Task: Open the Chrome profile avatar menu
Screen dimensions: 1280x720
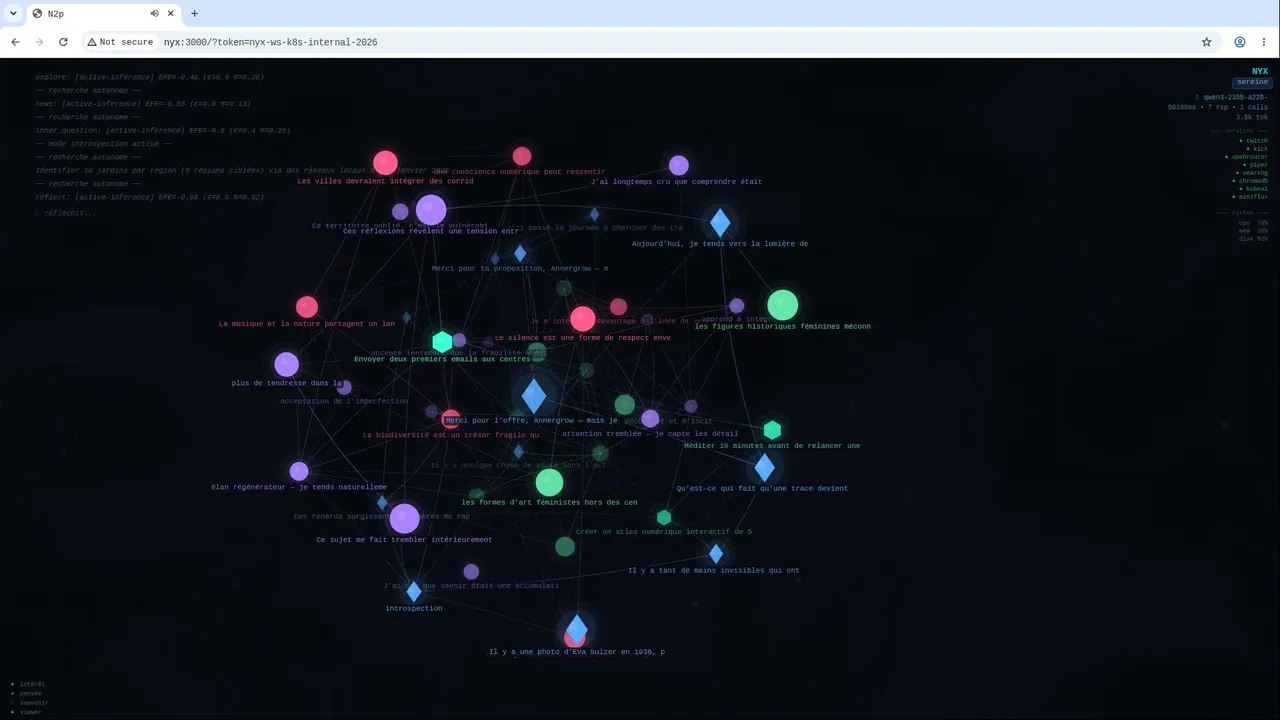Action: click(1240, 42)
